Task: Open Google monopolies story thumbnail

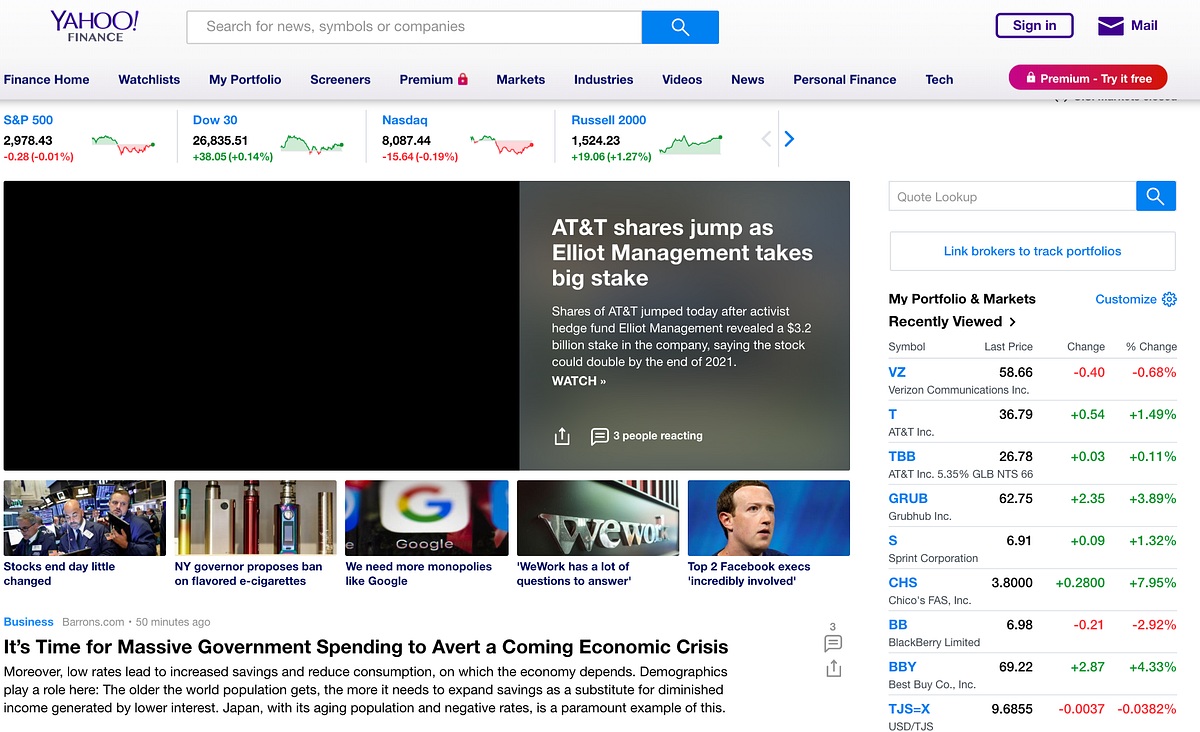Action: point(427,518)
